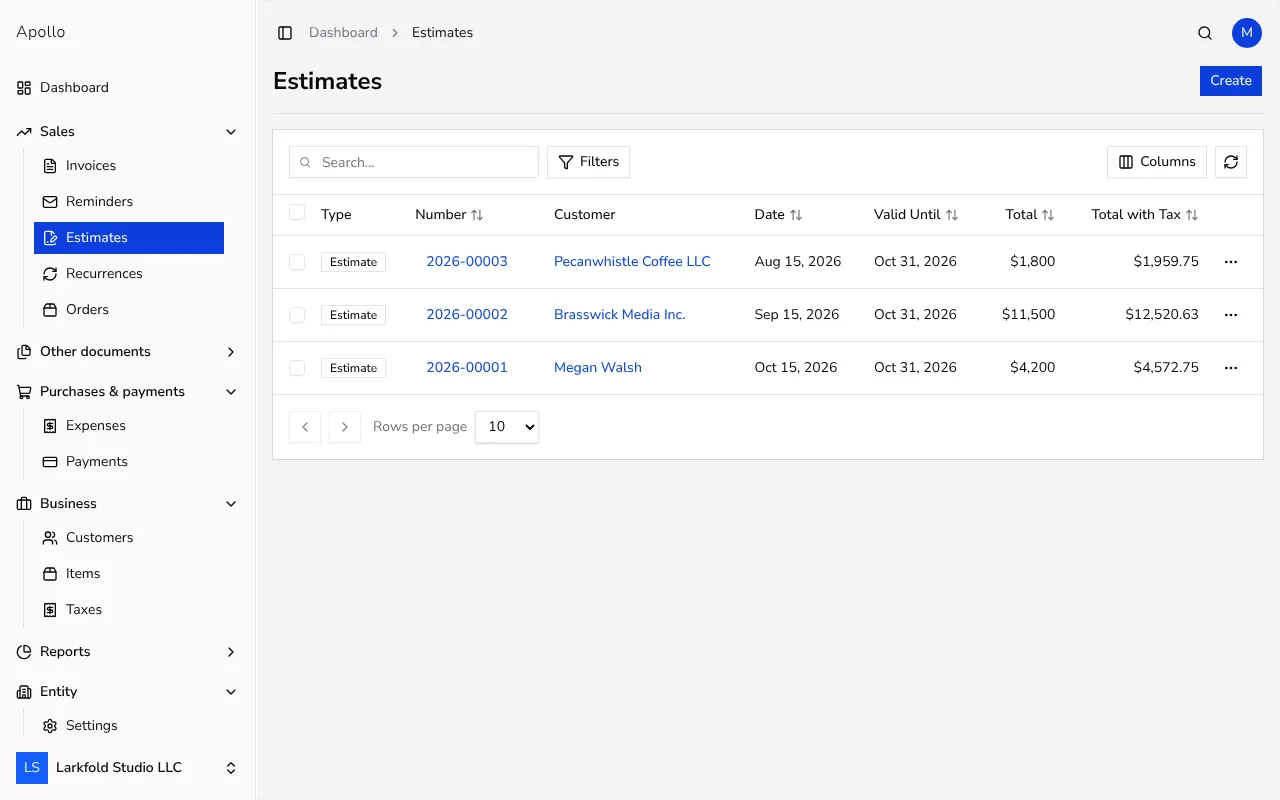Open Customers in sidebar

click(129, 538)
